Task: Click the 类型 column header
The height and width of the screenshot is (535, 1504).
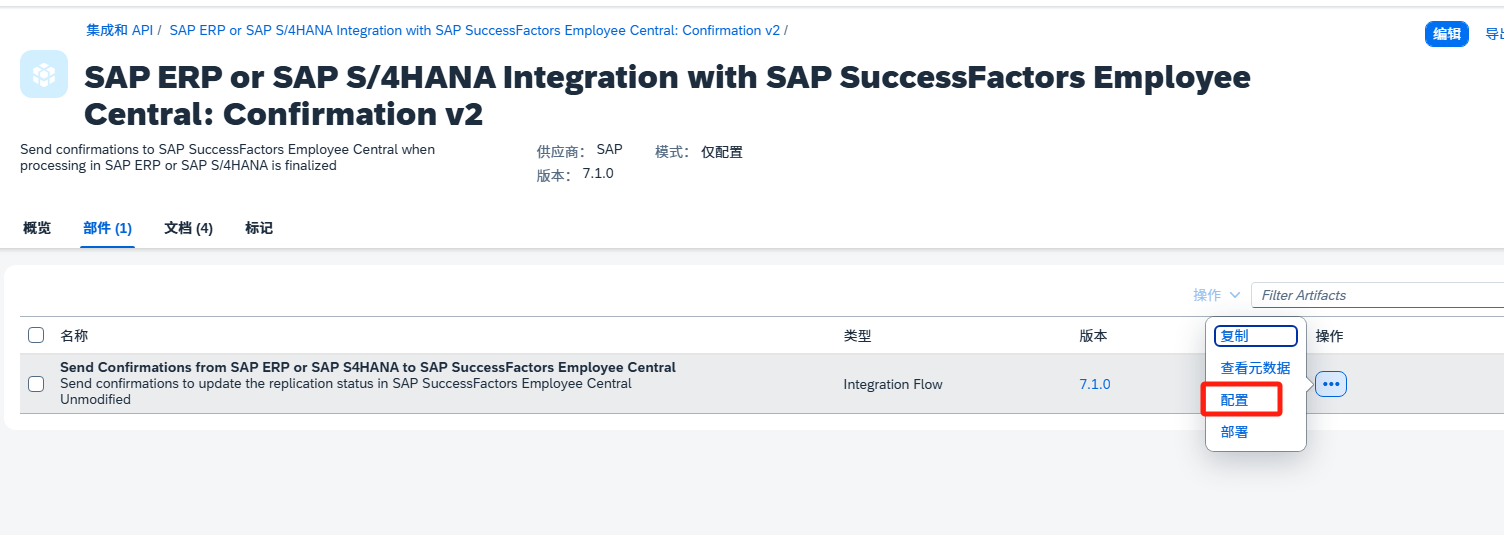Action: point(858,336)
